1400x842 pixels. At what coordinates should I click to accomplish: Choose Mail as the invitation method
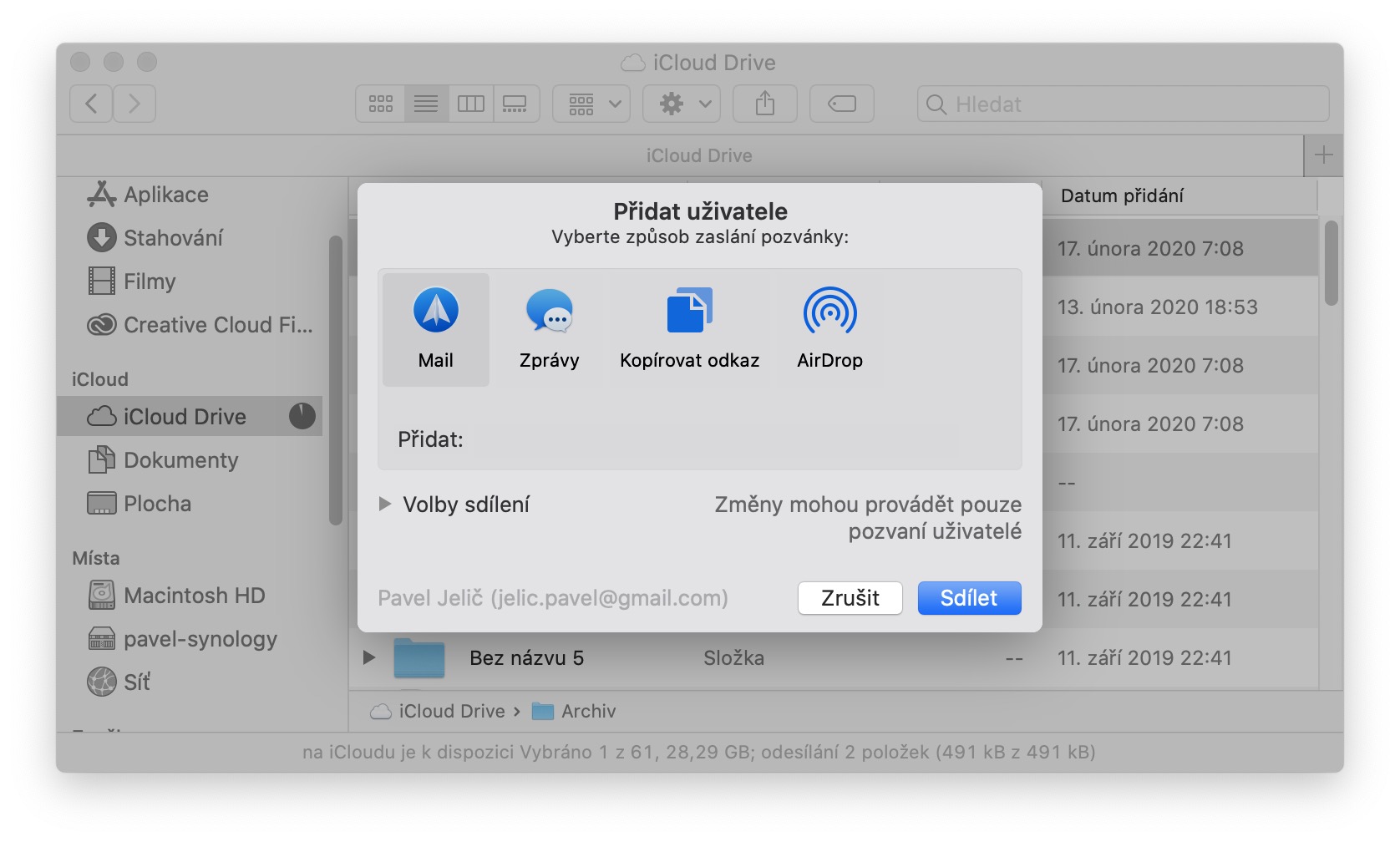click(x=435, y=329)
